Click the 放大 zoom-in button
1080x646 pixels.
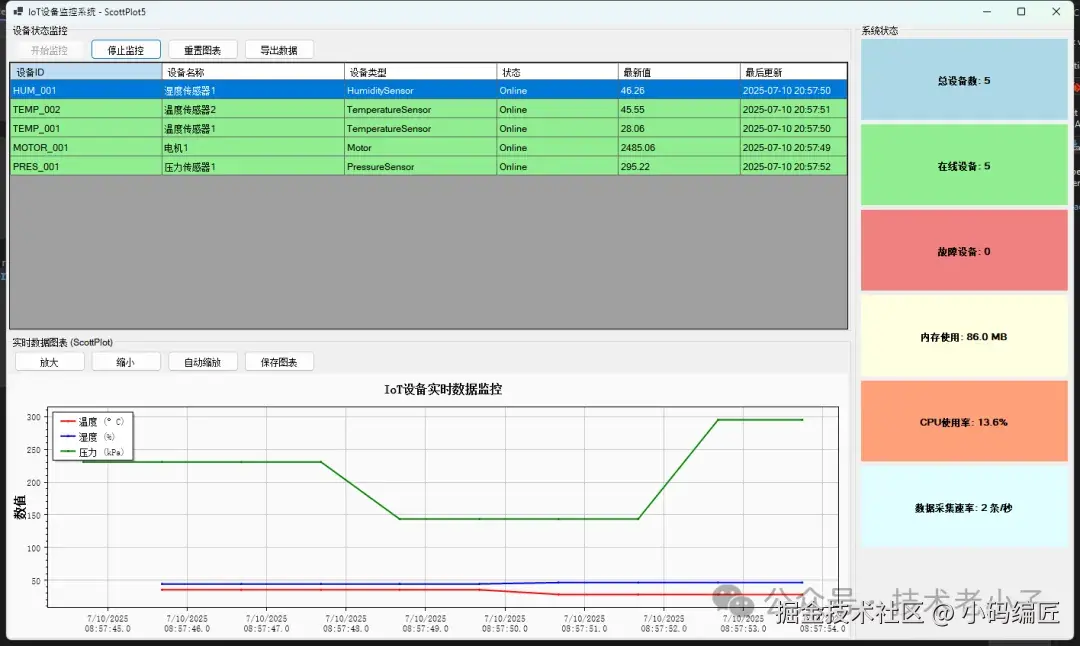point(50,362)
